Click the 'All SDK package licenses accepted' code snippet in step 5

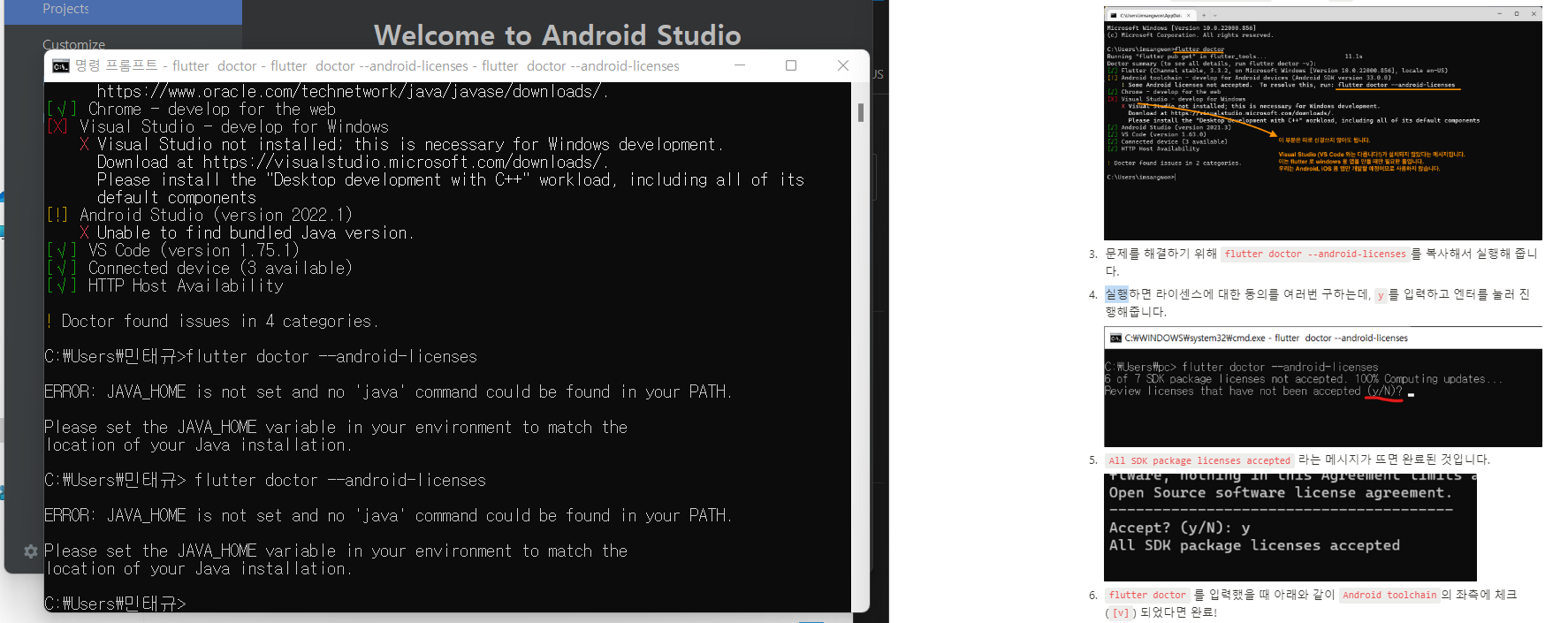[x=1199, y=461]
